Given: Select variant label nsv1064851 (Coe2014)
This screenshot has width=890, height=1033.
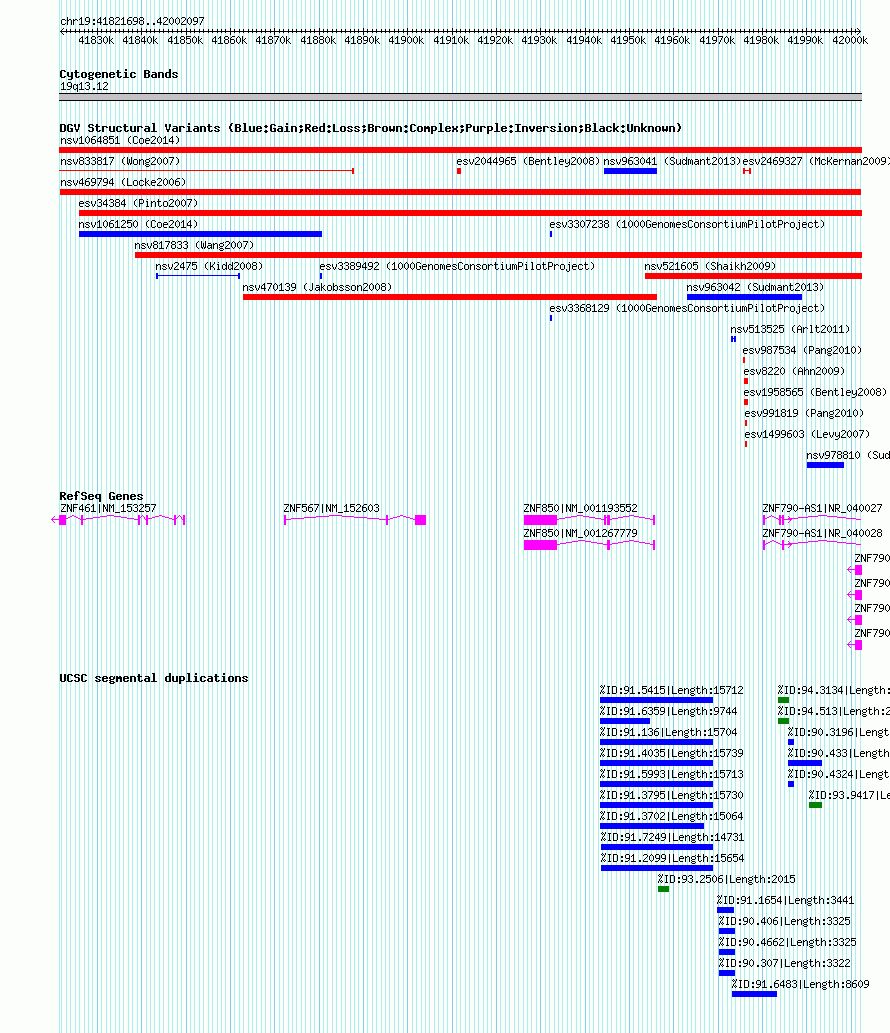Looking at the screenshot, I should tap(120, 140).
